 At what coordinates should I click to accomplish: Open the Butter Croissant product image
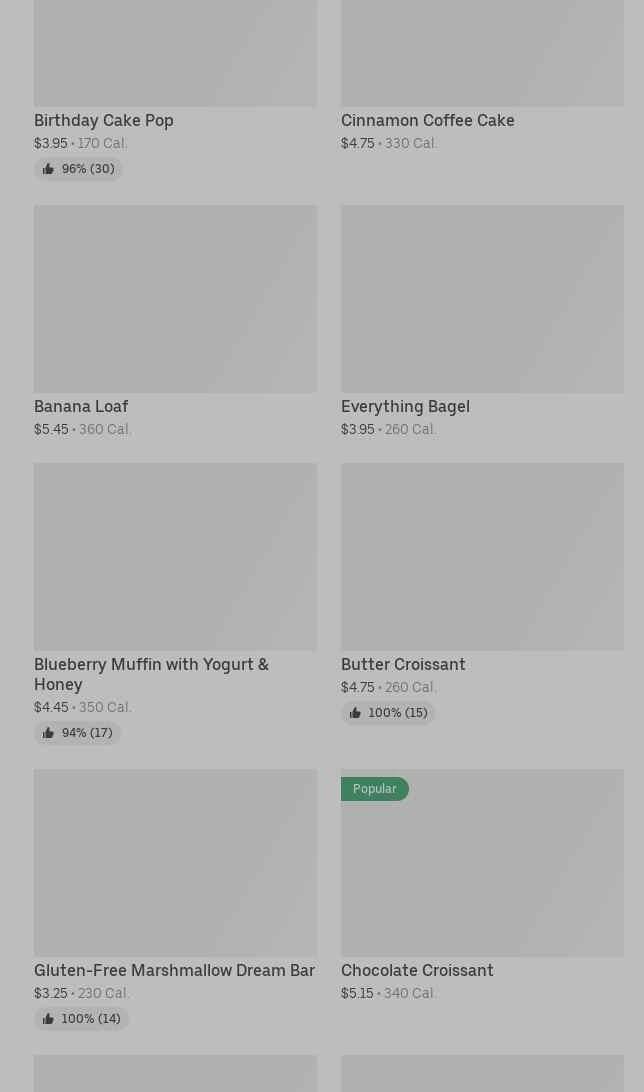(482, 557)
